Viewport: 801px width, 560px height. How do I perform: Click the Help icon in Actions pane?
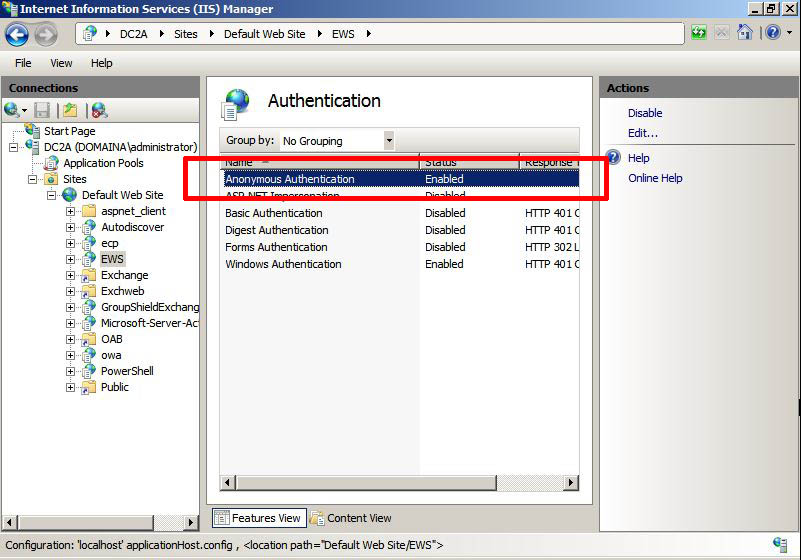pos(614,157)
